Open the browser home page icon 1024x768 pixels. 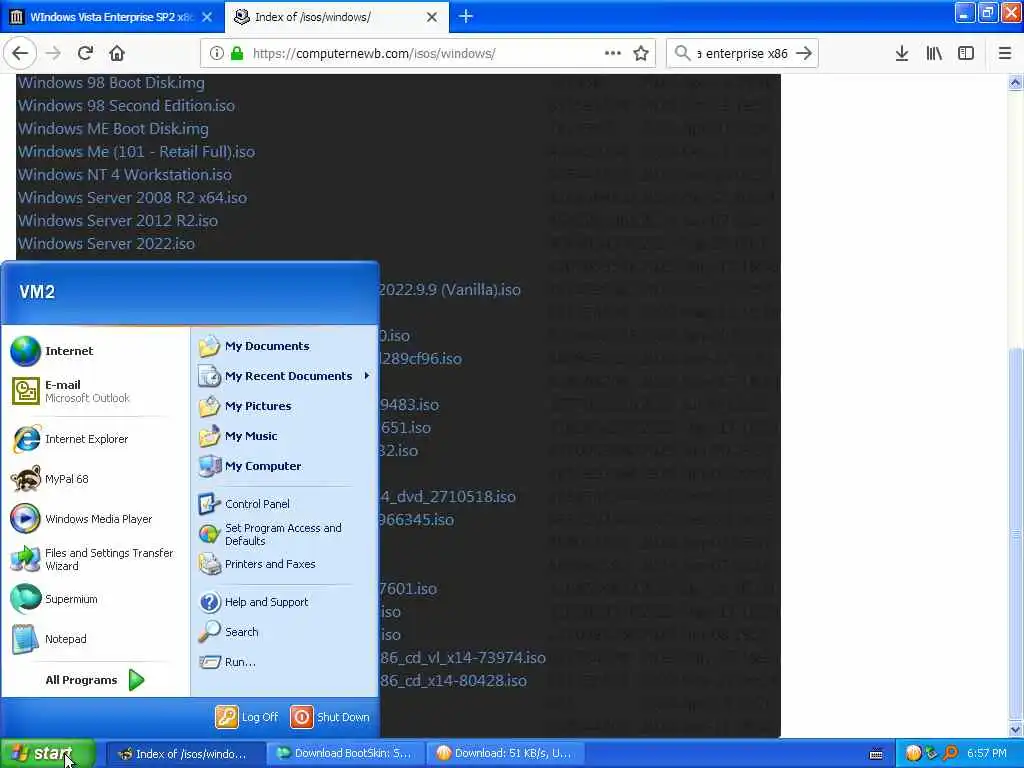coord(117,53)
